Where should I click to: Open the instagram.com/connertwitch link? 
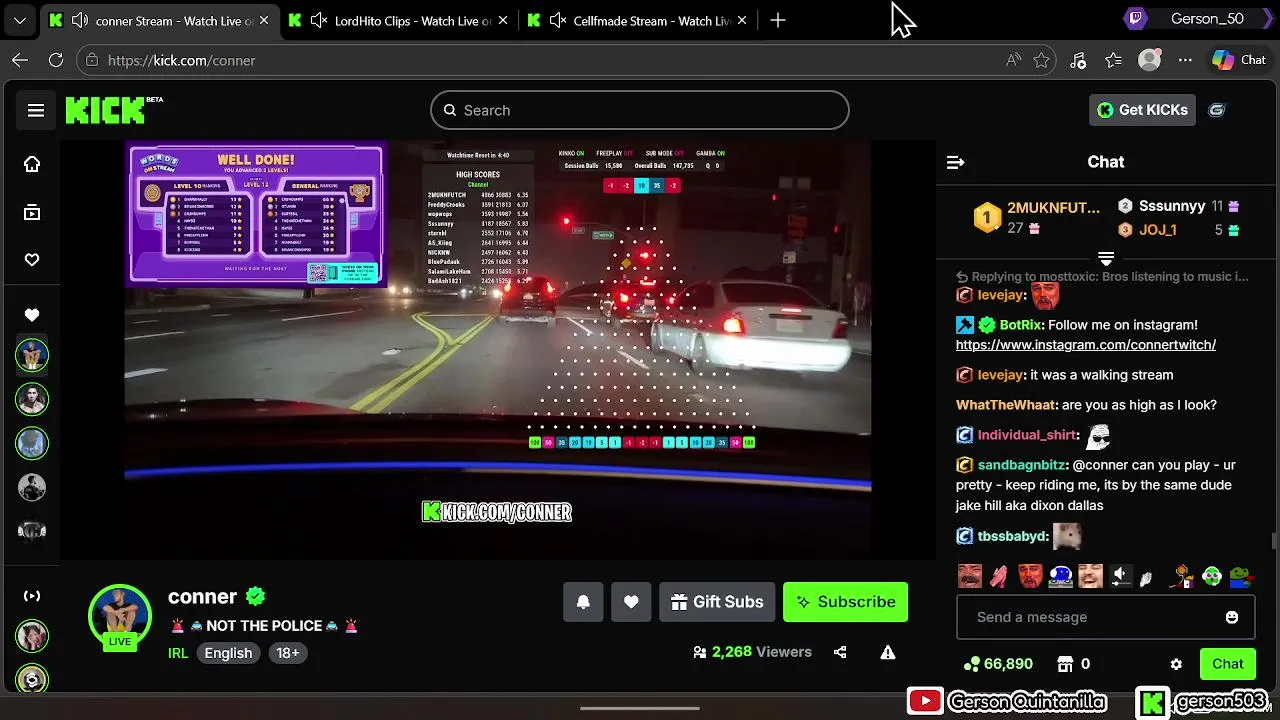coord(1086,345)
